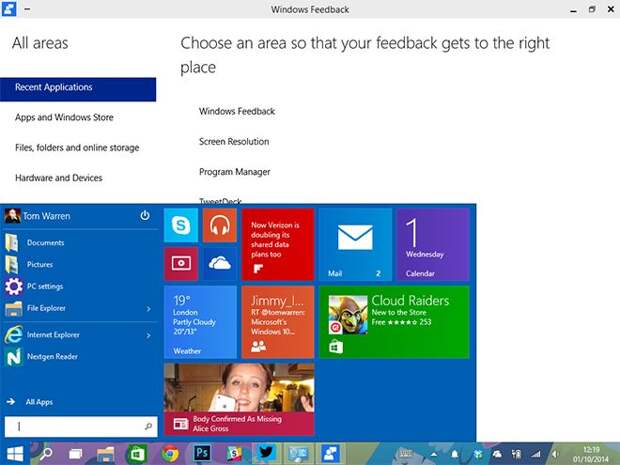
Task: Open the People tile with Jimmy tweet
Action: click(x=278, y=322)
